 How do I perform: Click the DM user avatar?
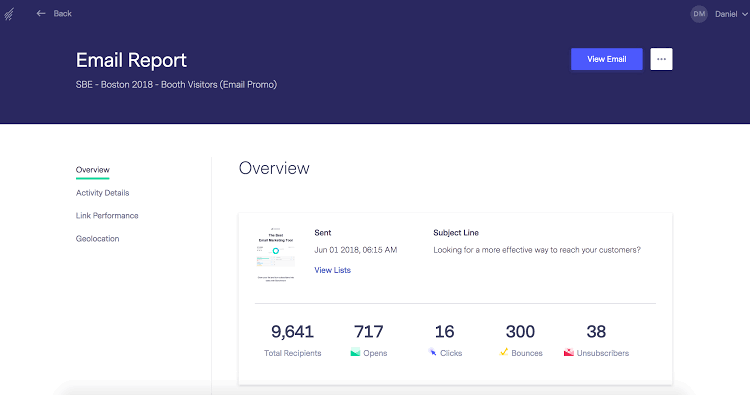699,14
